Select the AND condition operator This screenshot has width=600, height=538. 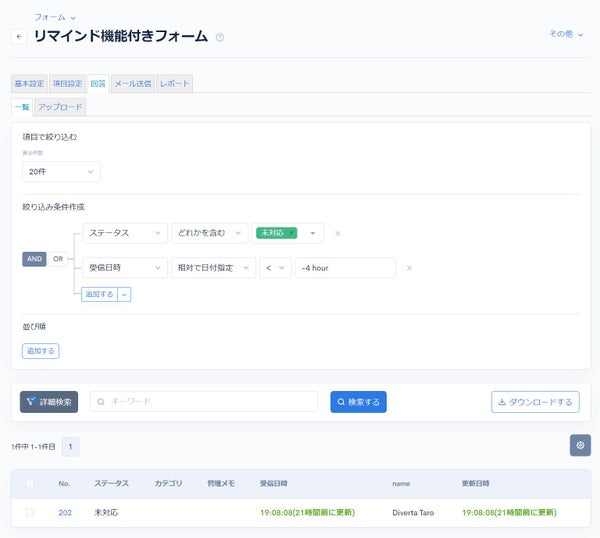click(34, 259)
